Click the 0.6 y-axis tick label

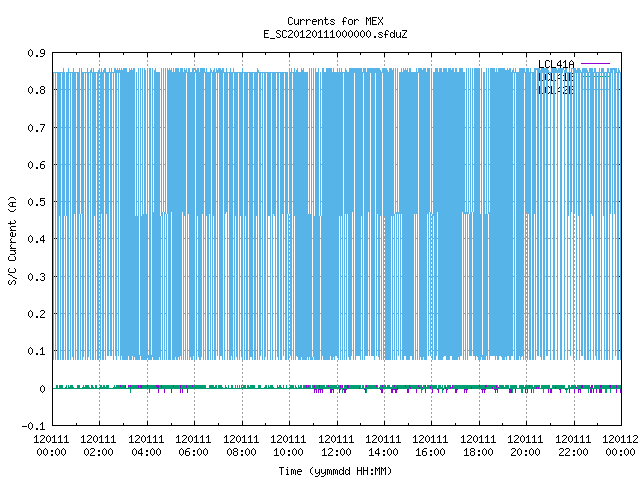click(x=37, y=165)
